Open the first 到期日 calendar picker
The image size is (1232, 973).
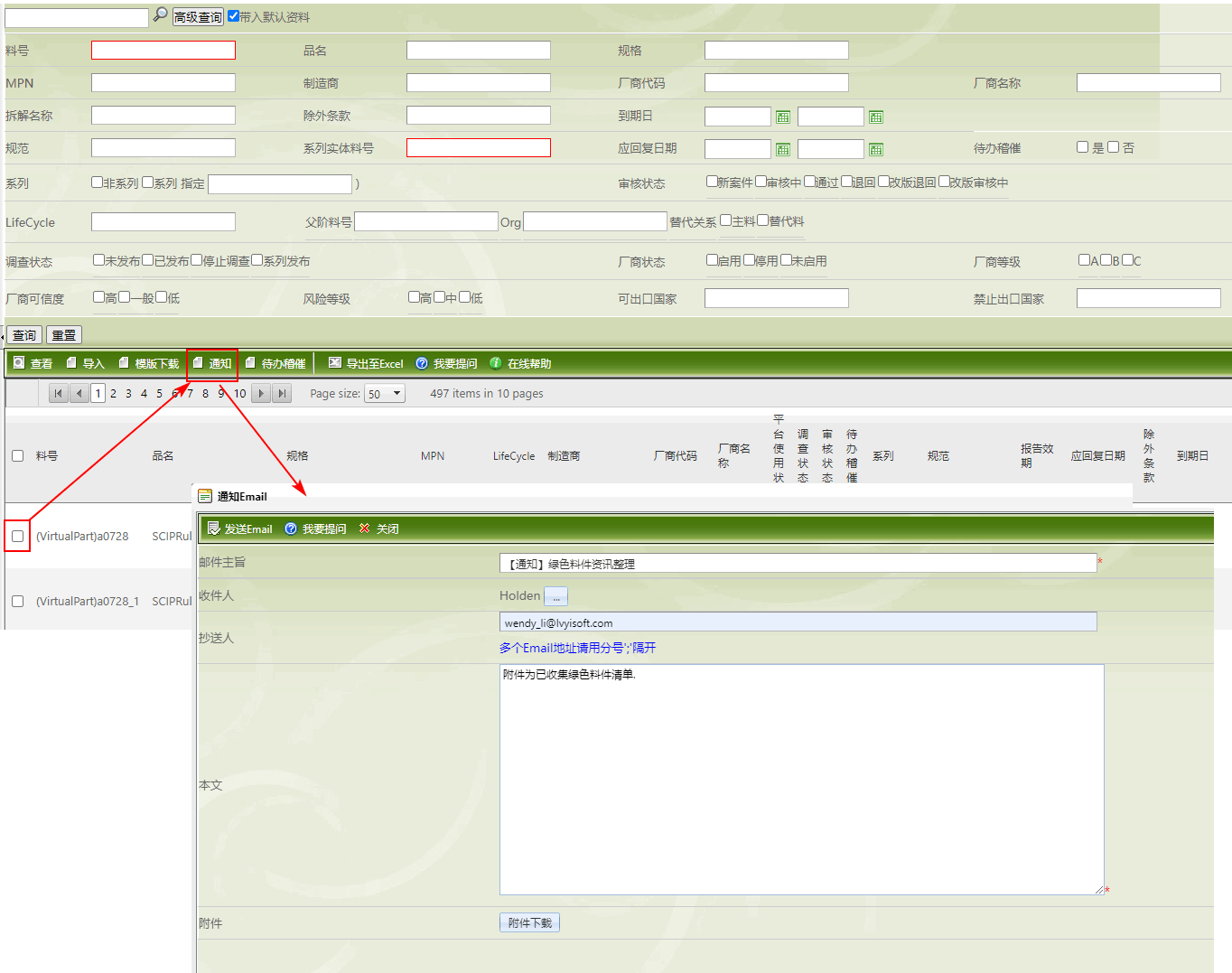point(783,117)
